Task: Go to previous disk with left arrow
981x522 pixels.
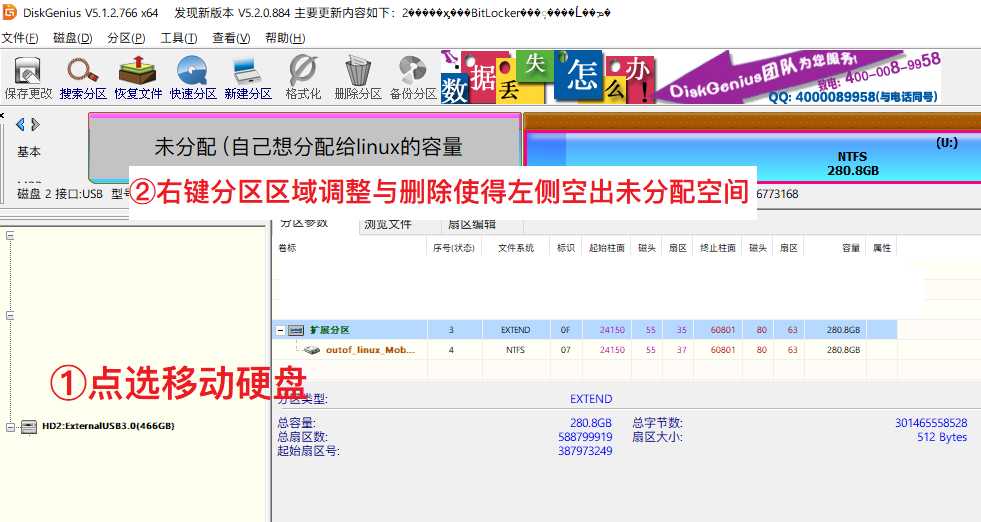Action: point(20,125)
